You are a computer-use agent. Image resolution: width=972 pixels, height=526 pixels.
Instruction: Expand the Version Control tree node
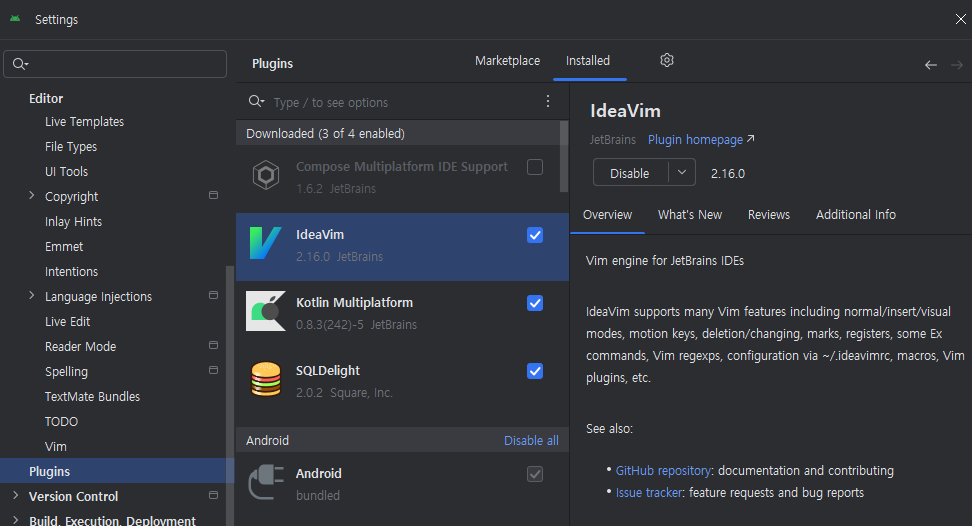[15, 496]
